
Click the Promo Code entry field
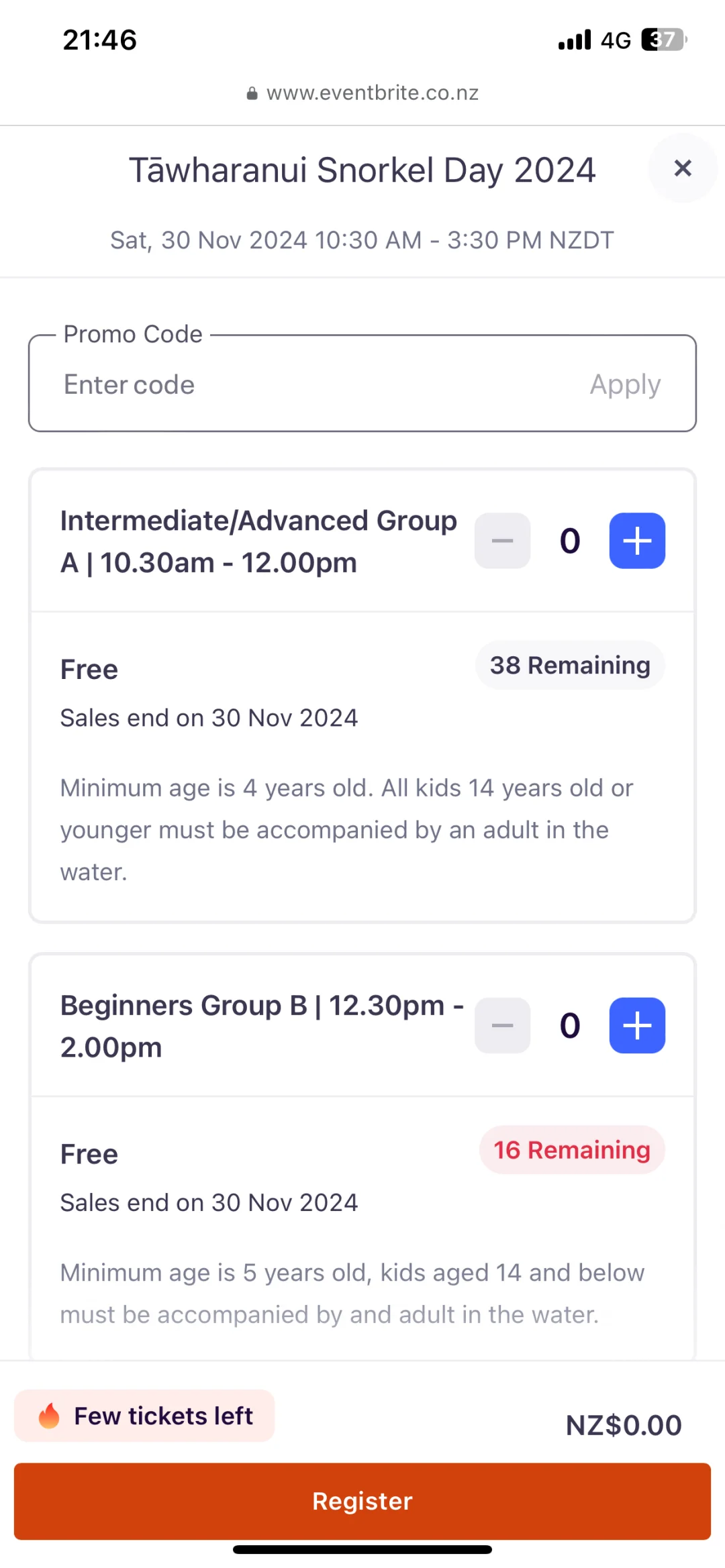click(x=309, y=385)
